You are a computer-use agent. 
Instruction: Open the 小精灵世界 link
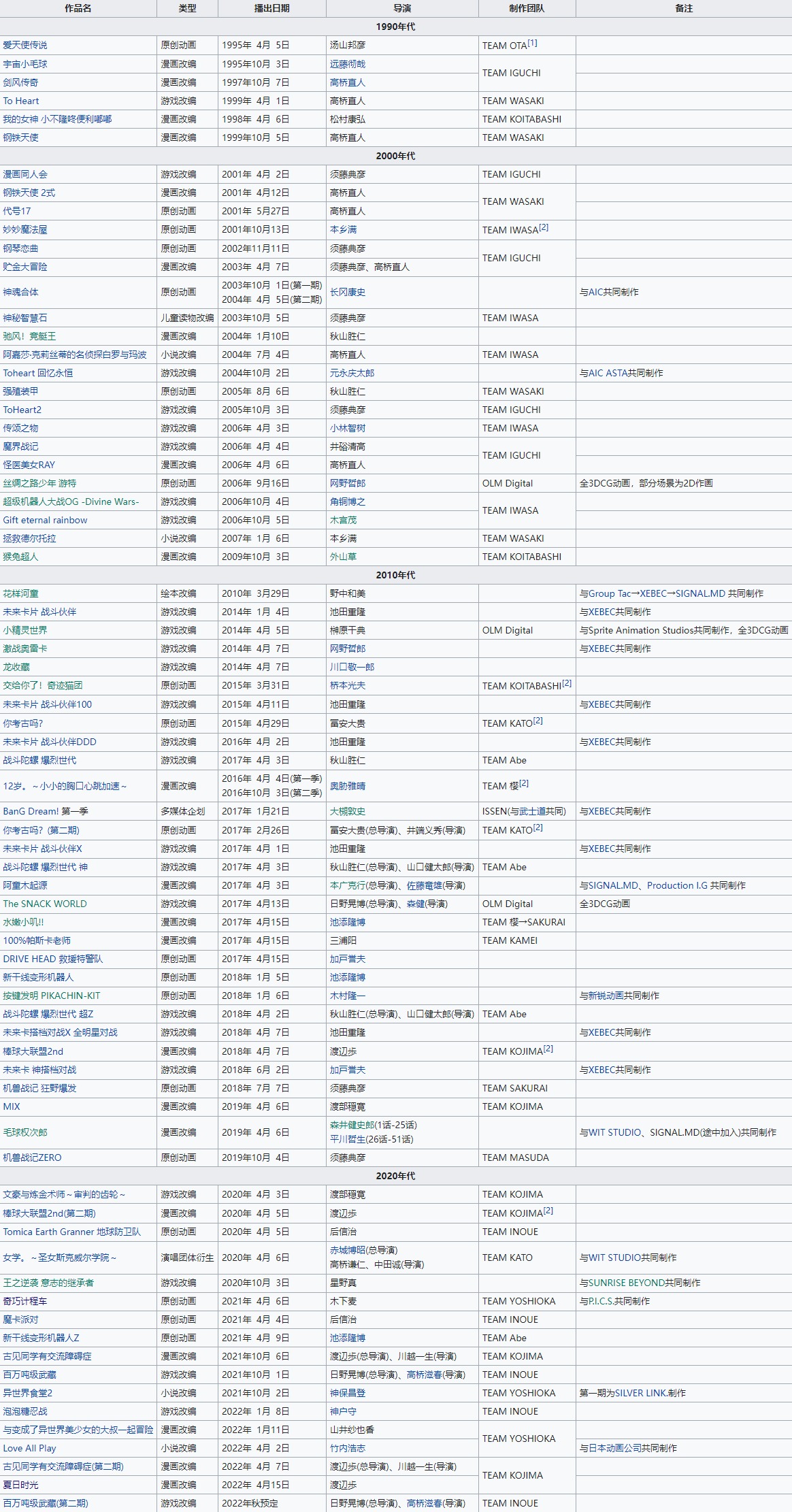(25, 630)
